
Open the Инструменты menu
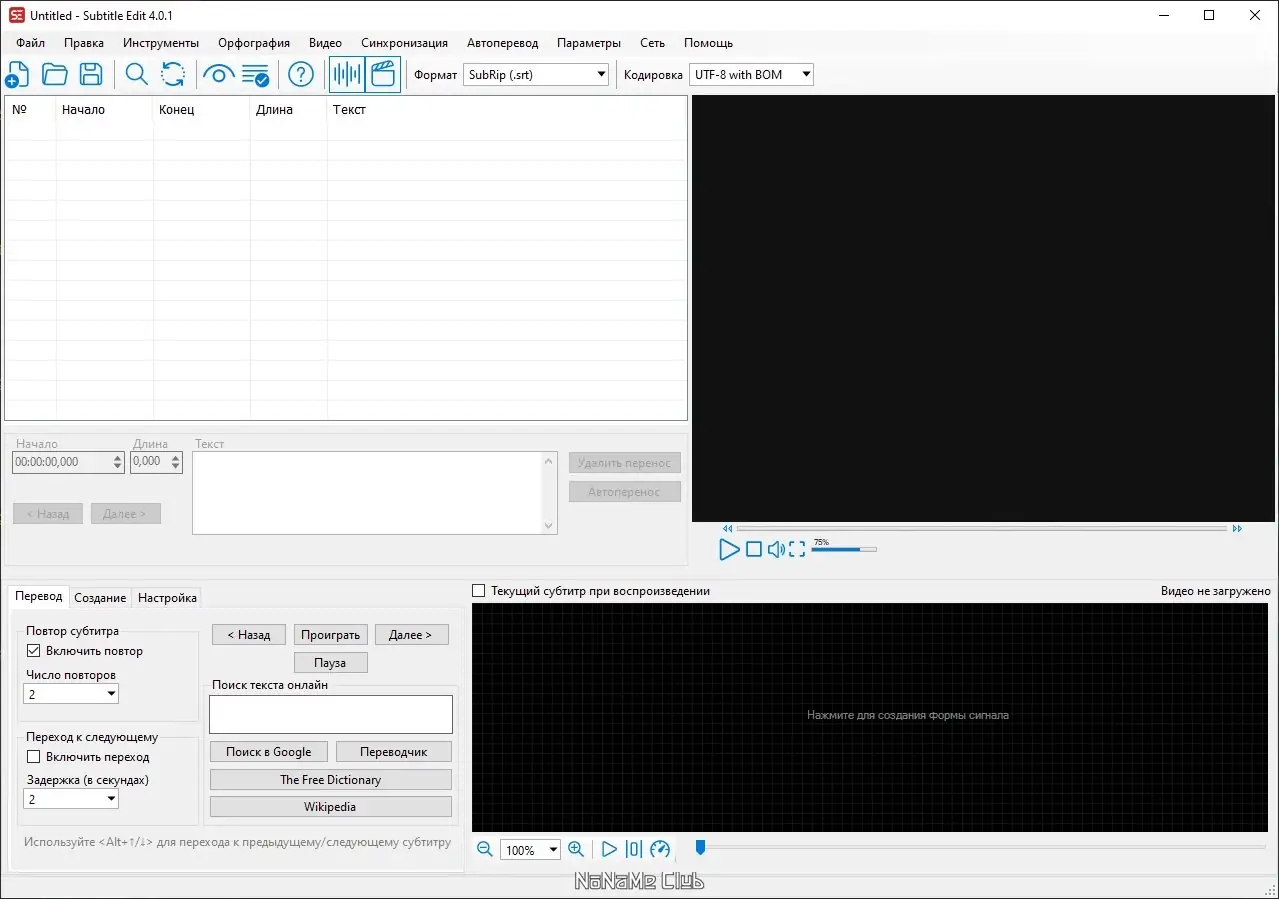click(x=161, y=43)
